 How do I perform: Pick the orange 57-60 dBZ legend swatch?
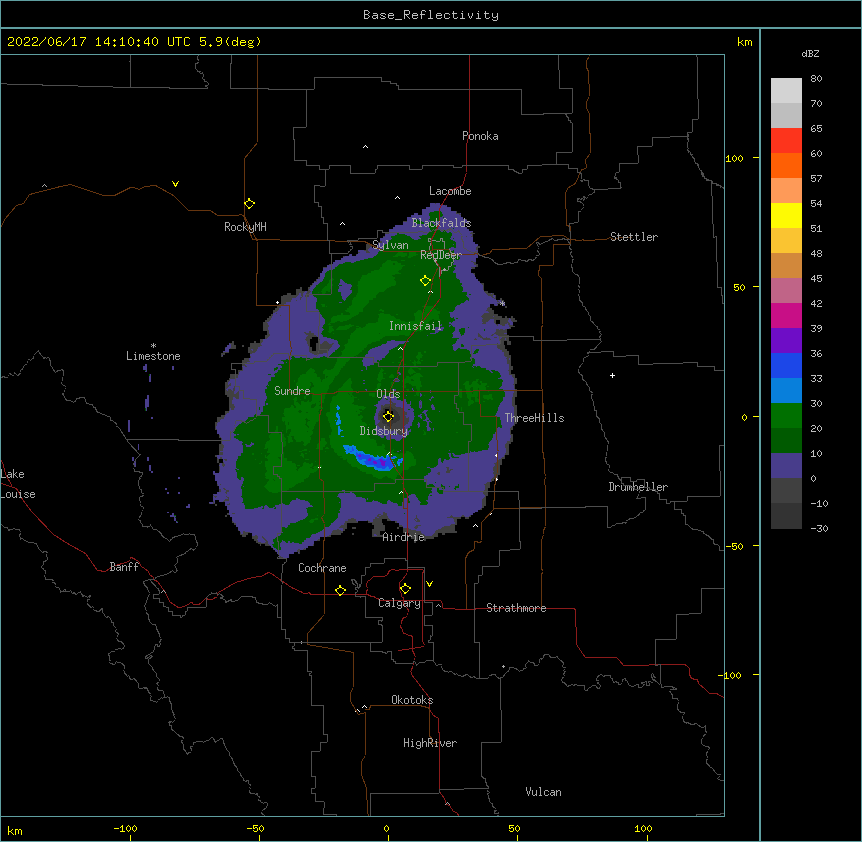coord(786,165)
